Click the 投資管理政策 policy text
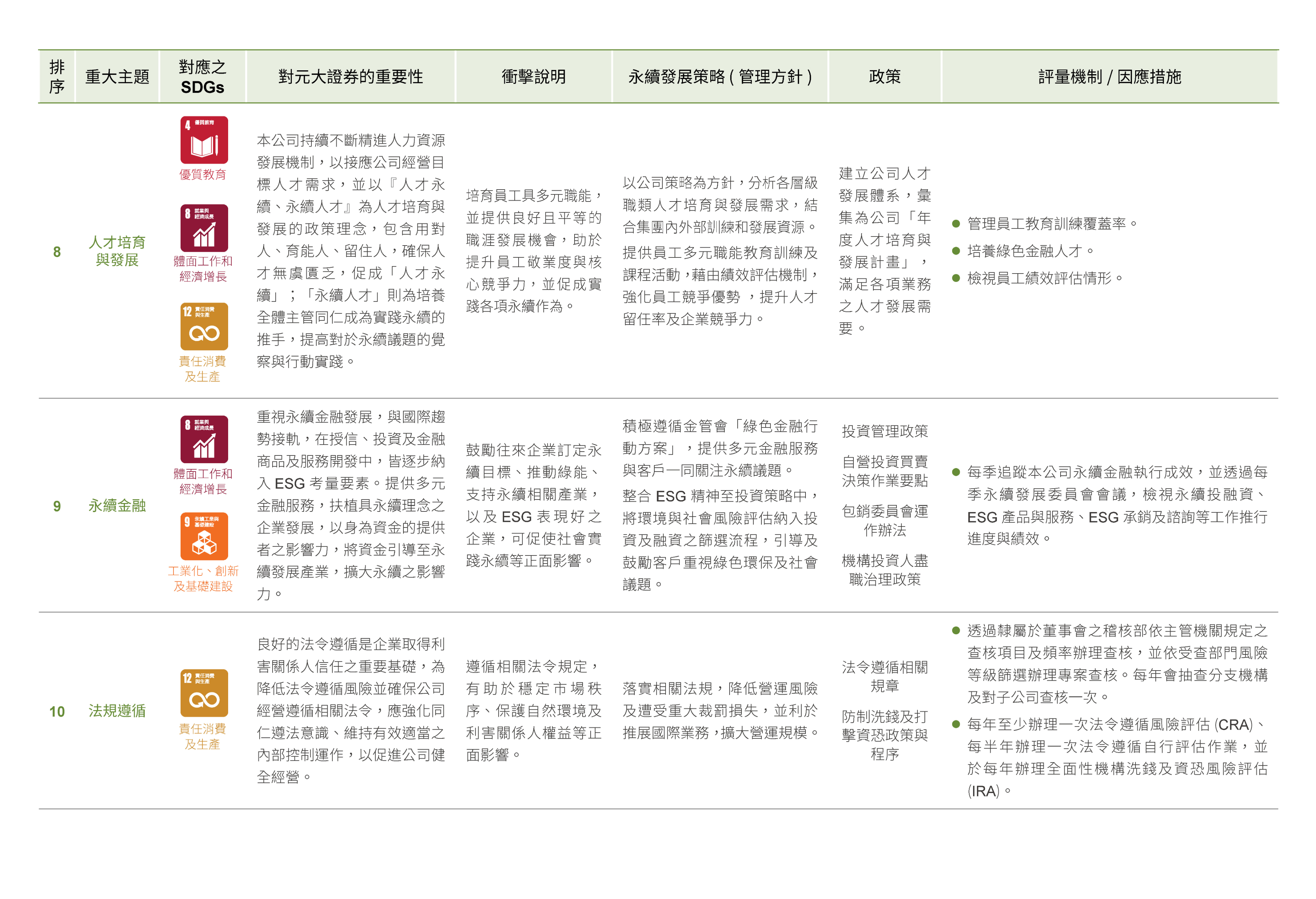The width and height of the screenshot is (1316, 899). click(x=885, y=431)
